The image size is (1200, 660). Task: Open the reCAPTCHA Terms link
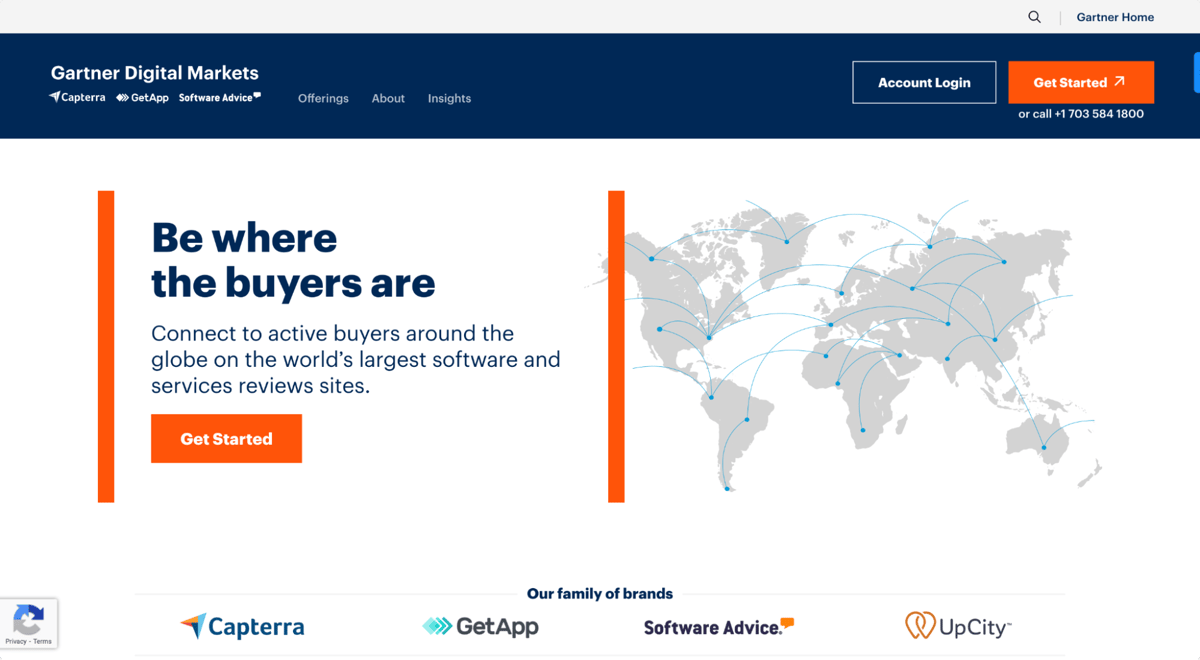(x=42, y=641)
